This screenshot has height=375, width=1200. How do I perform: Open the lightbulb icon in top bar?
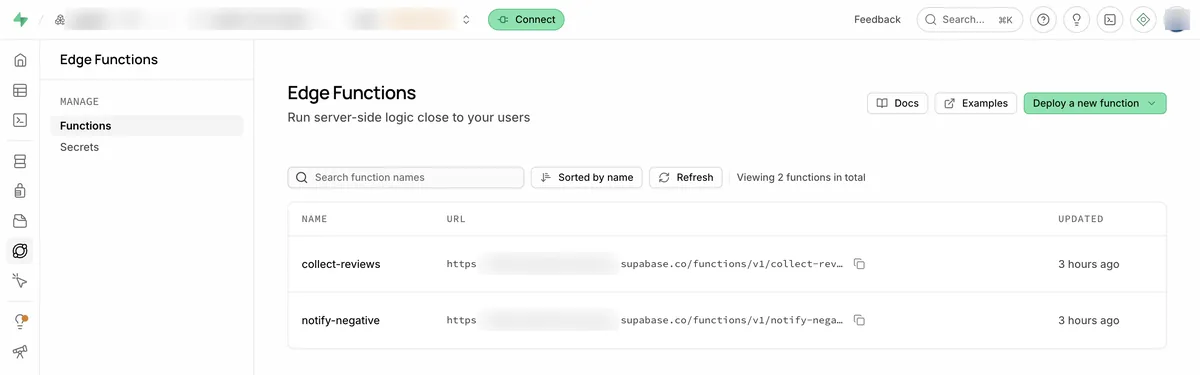(x=1076, y=19)
